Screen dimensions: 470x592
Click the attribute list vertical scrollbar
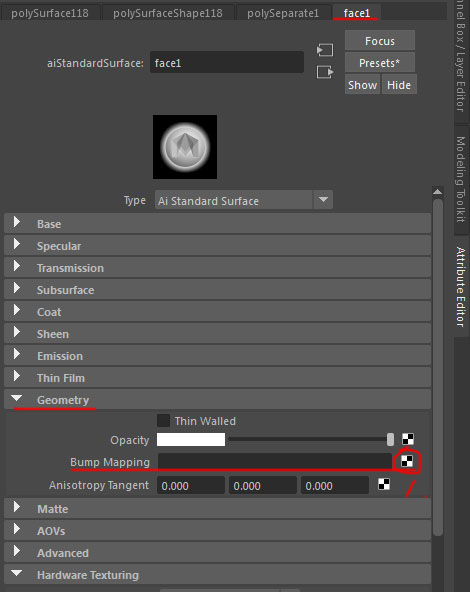pyautogui.click(x=438, y=367)
